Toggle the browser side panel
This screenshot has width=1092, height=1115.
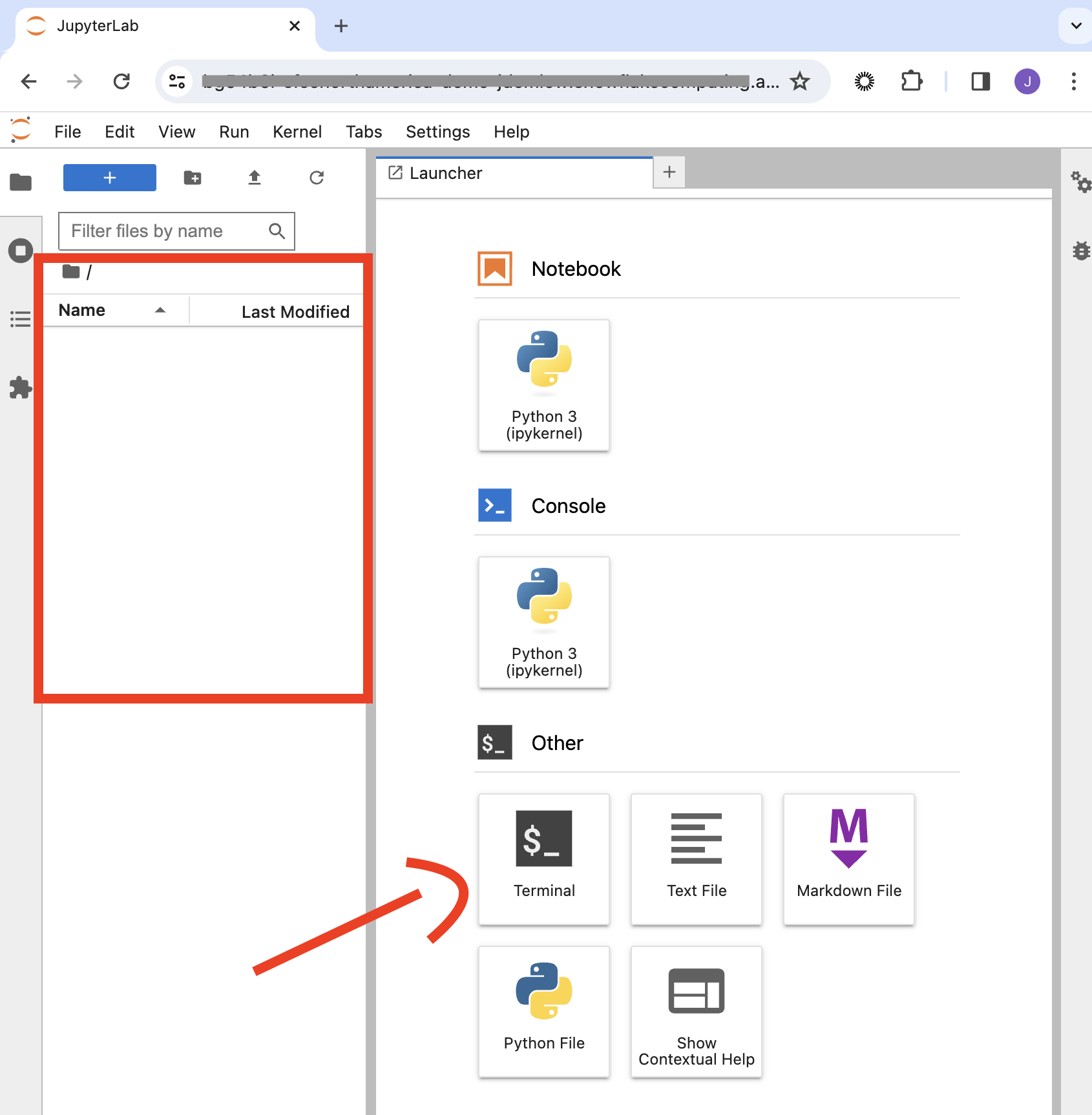tap(980, 81)
